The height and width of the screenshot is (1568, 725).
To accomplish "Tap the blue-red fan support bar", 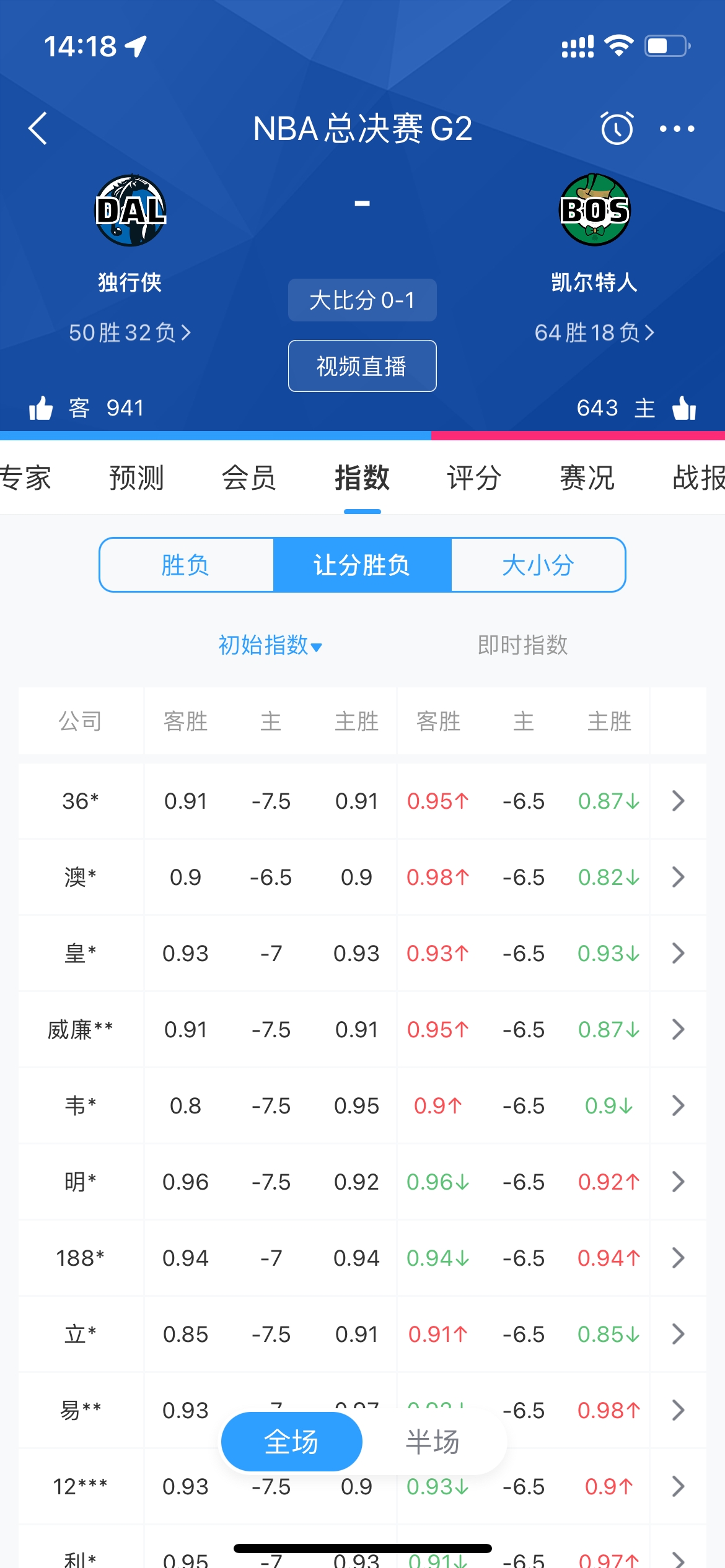I will click(362, 435).
